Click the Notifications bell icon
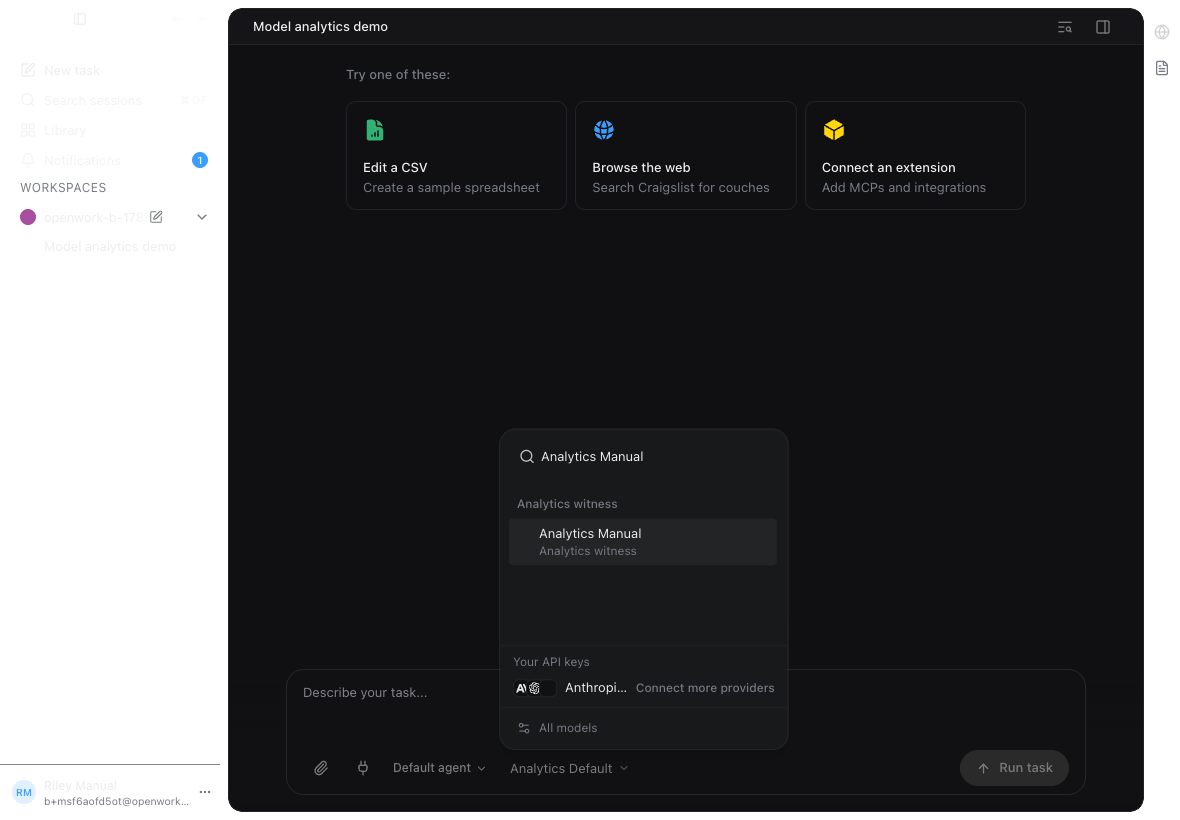1180x820 pixels. [x=28, y=160]
